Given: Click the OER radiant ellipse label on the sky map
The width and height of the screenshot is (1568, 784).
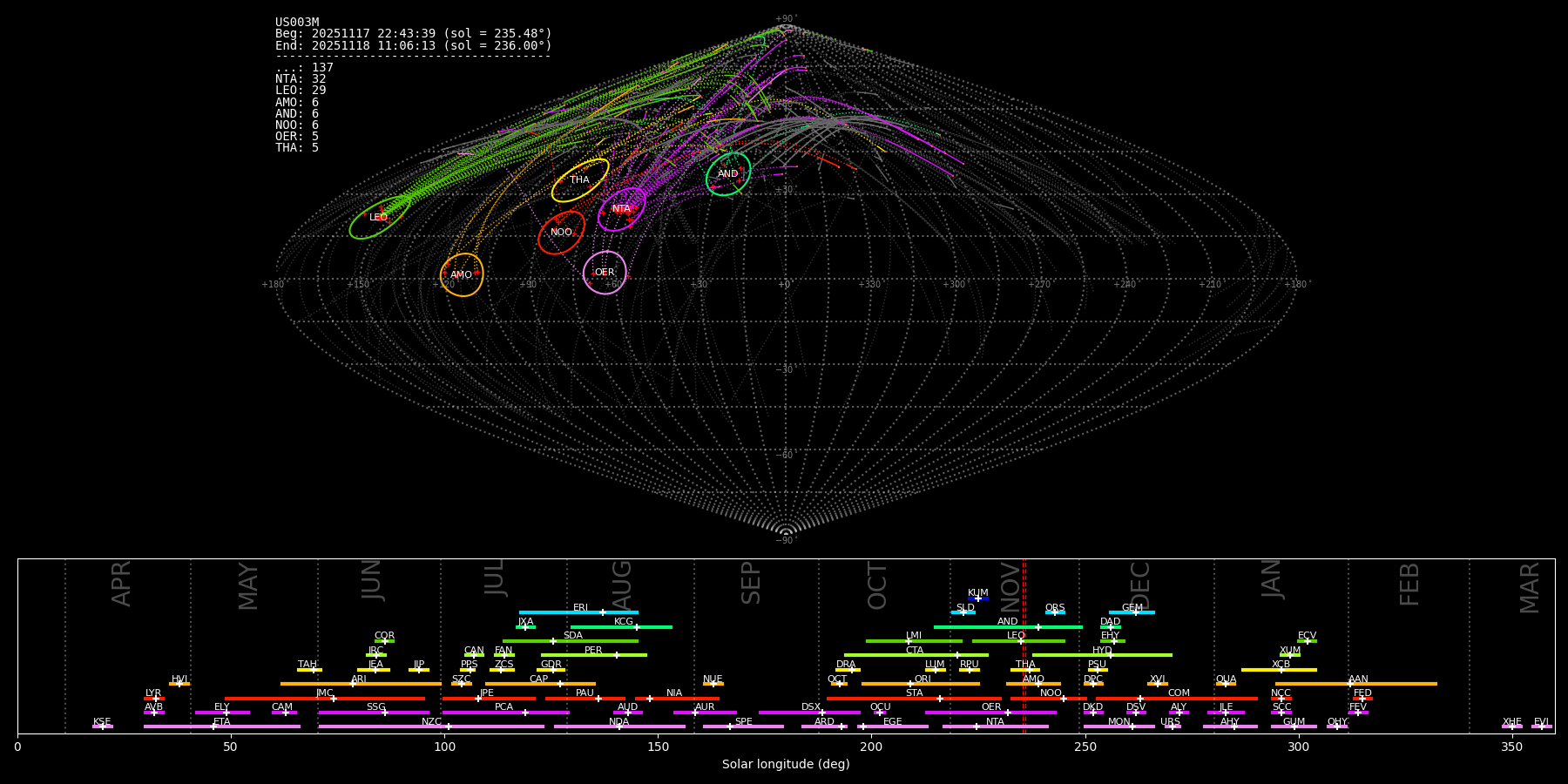Looking at the screenshot, I should click(x=605, y=273).
